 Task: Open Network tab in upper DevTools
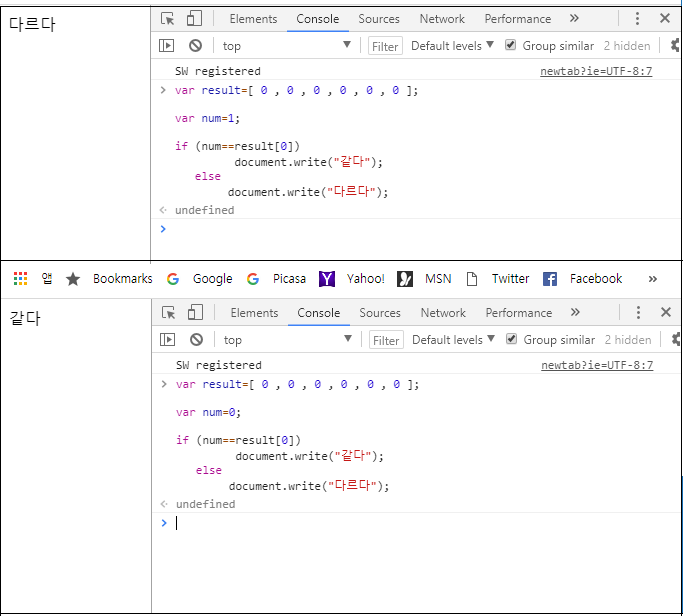(x=442, y=19)
